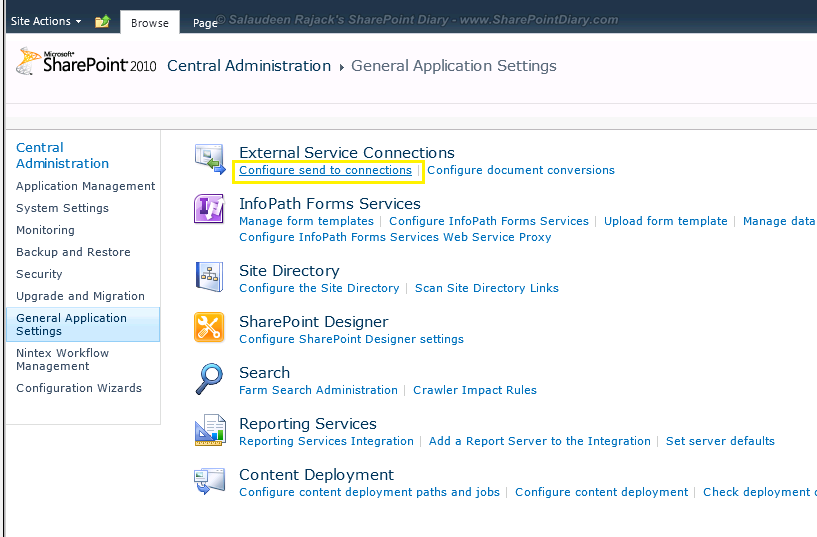Click Reporting Services heading text
The width and height of the screenshot is (817, 537).
(x=307, y=424)
